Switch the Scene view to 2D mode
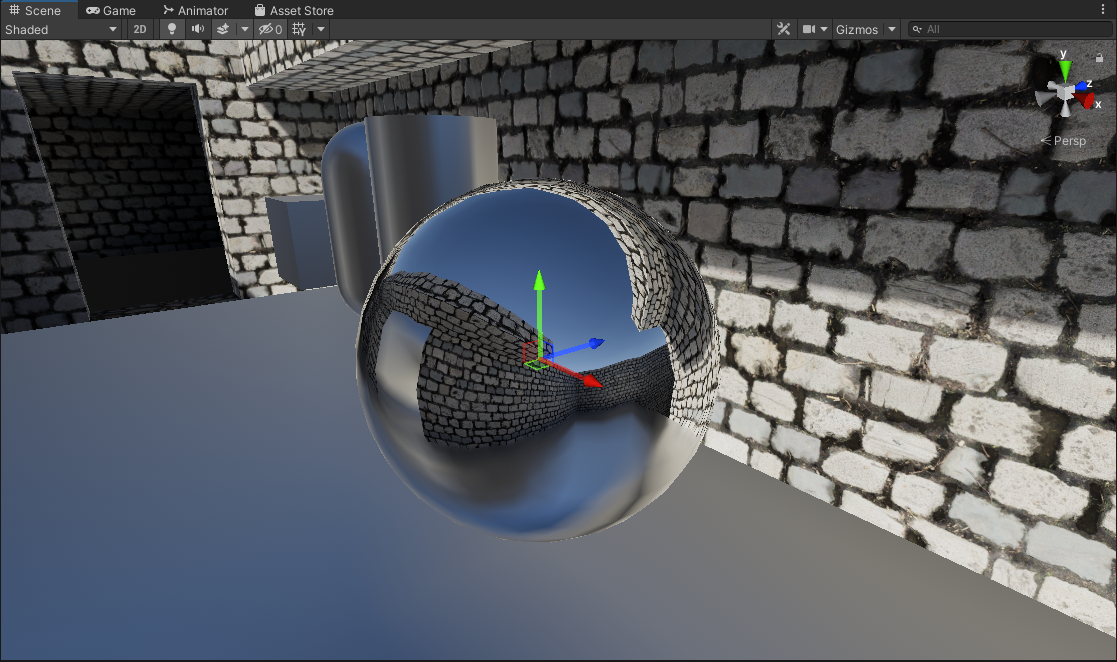Image resolution: width=1117 pixels, height=662 pixels. click(x=140, y=29)
